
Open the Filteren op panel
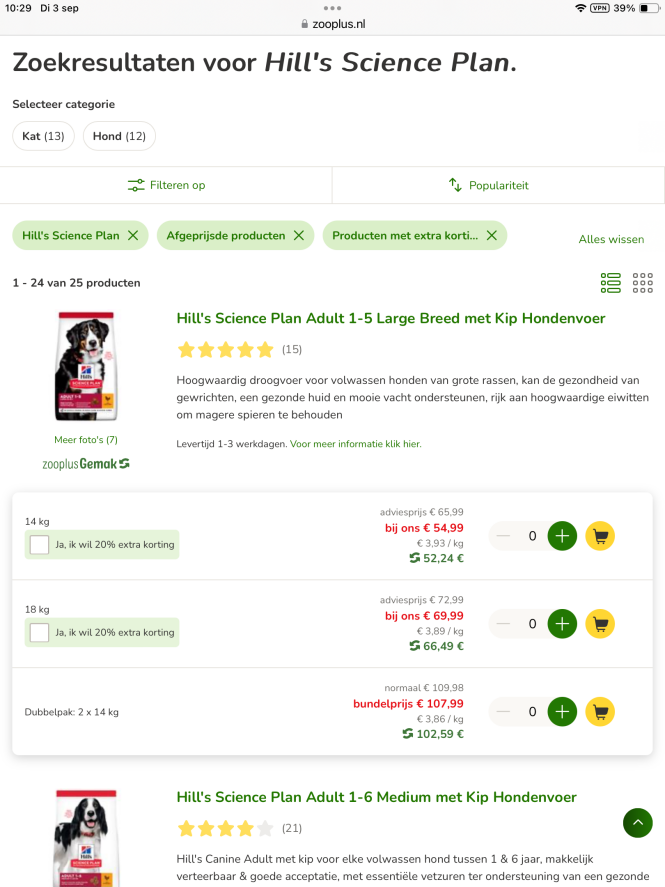click(166, 185)
